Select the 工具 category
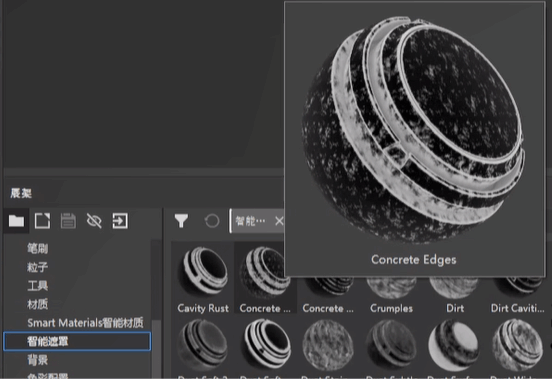Viewport: 552px width, 379px height. [x=37, y=286]
